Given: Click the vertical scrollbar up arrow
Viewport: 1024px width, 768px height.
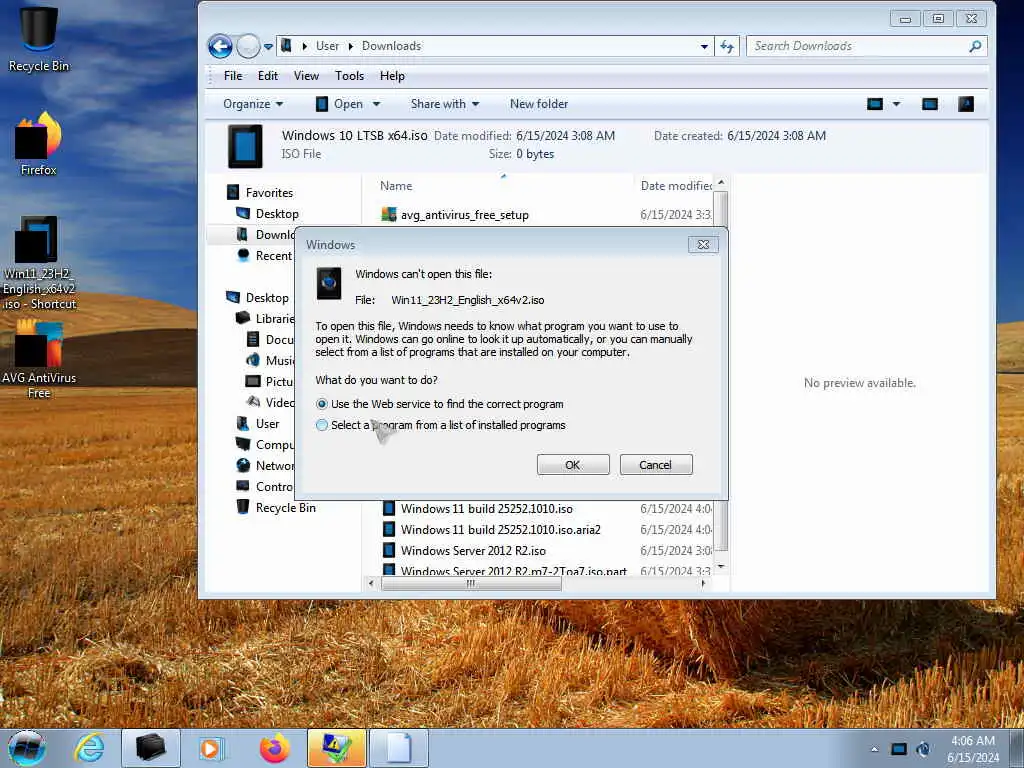Looking at the screenshot, I should 721,183.
